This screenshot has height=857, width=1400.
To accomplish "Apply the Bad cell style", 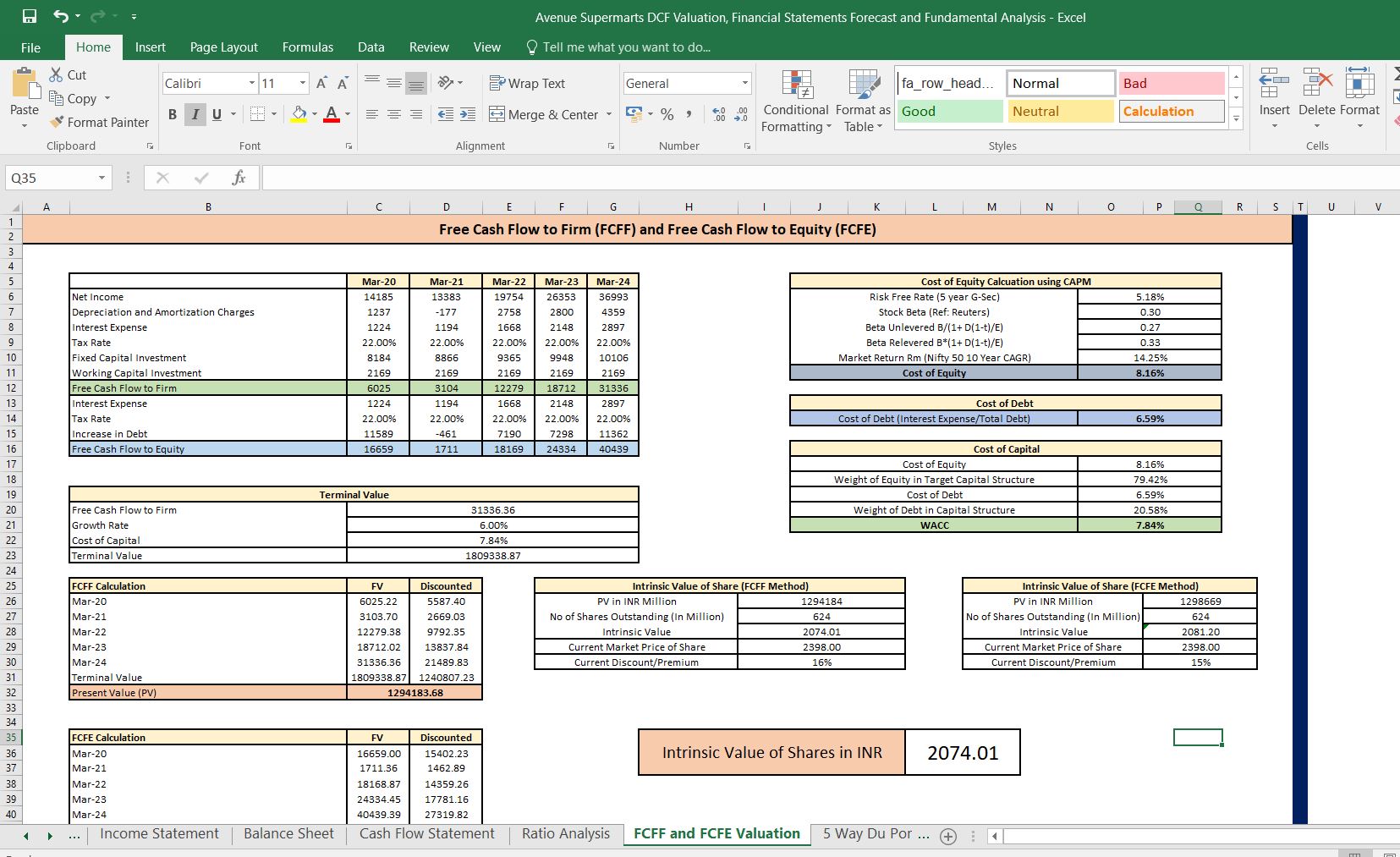I will pos(1172,83).
